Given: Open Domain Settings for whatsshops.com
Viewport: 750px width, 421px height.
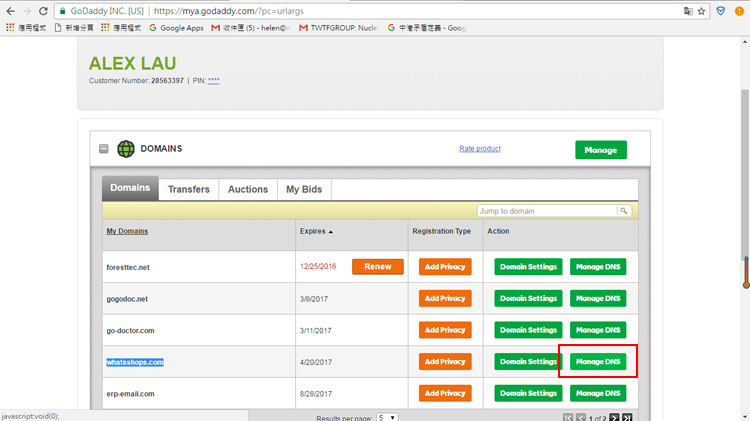Looking at the screenshot, I should pos(529,361).
